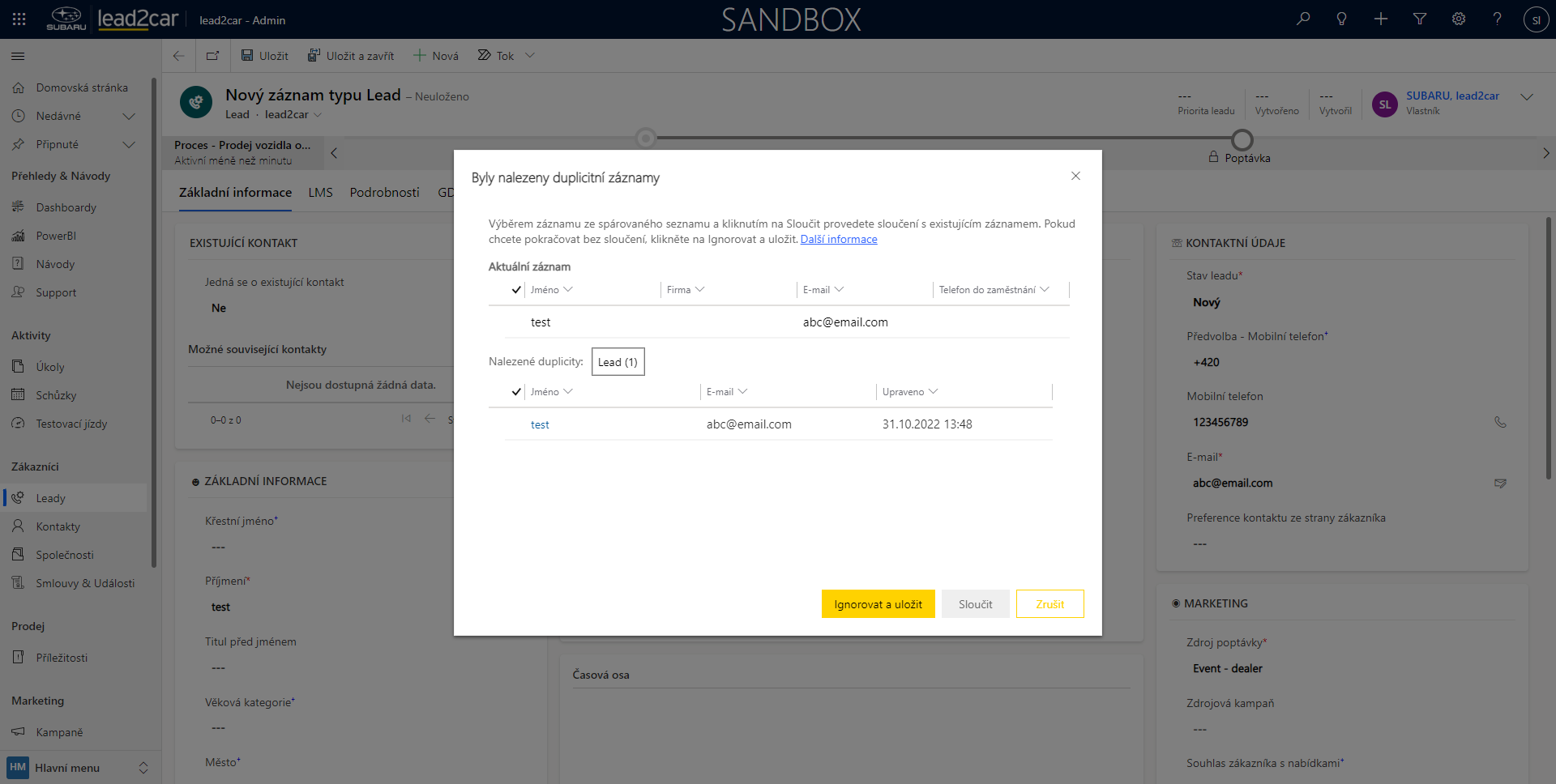Click the question mark help icon

point(1497,19)
